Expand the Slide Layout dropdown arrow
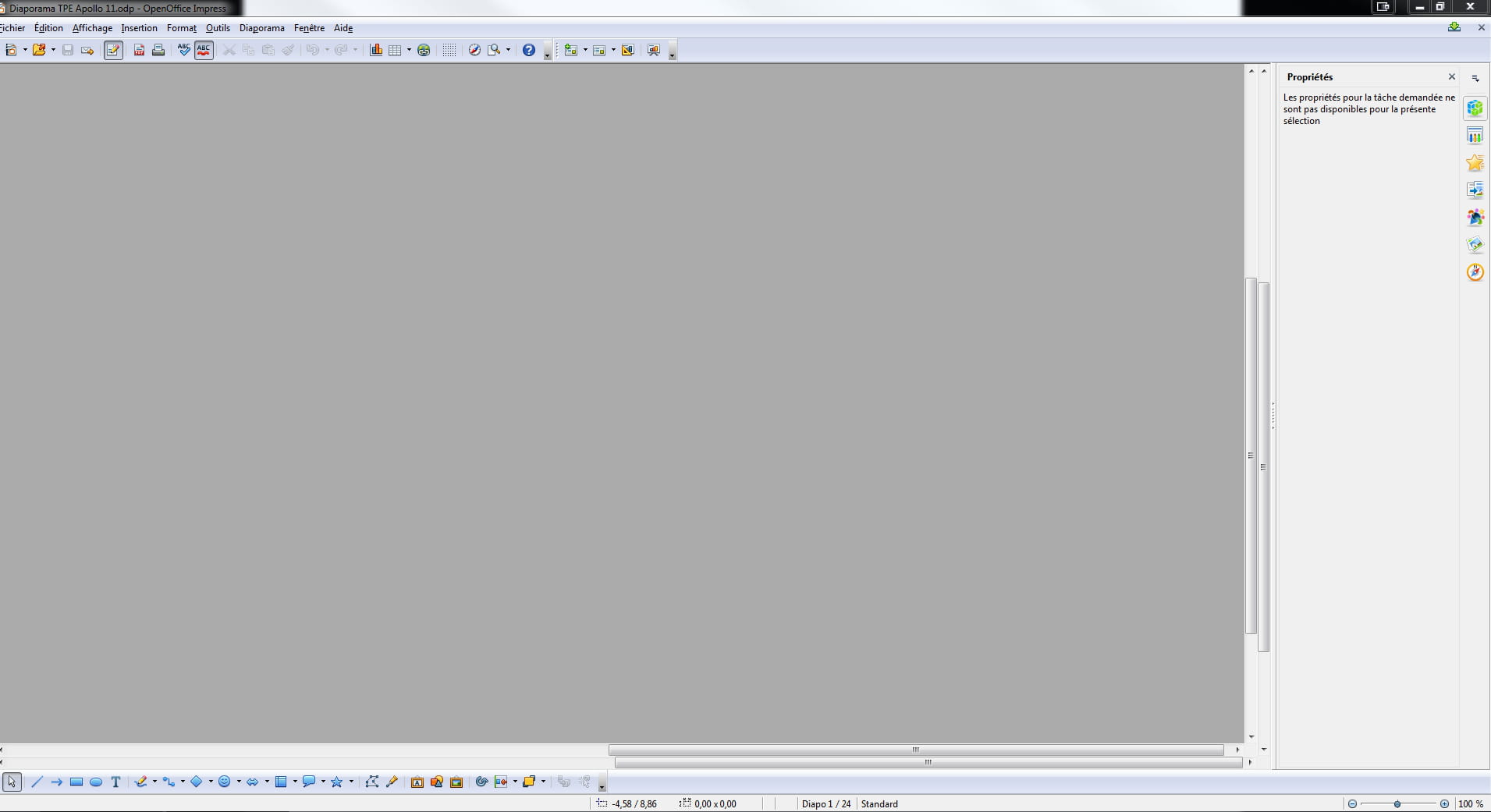Viewport: 1491px width, 812px height. coord(613,50)
